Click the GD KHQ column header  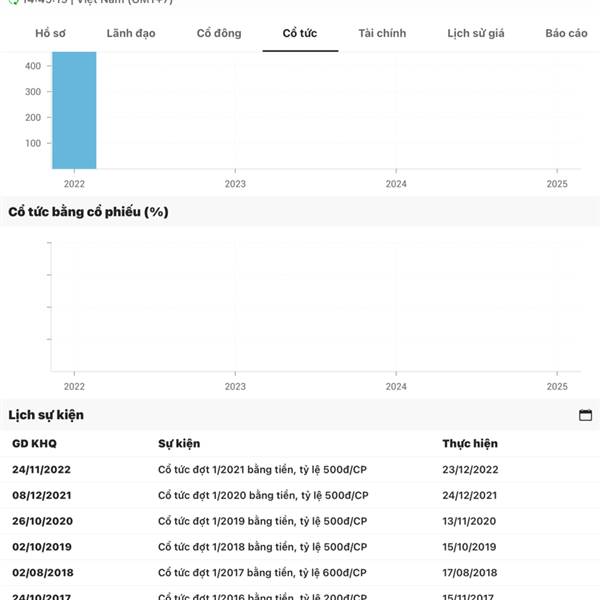34,443
